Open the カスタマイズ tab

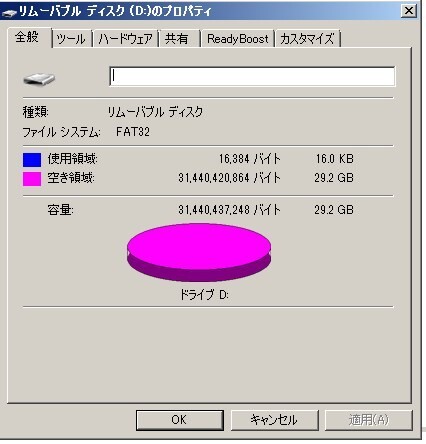307,39
